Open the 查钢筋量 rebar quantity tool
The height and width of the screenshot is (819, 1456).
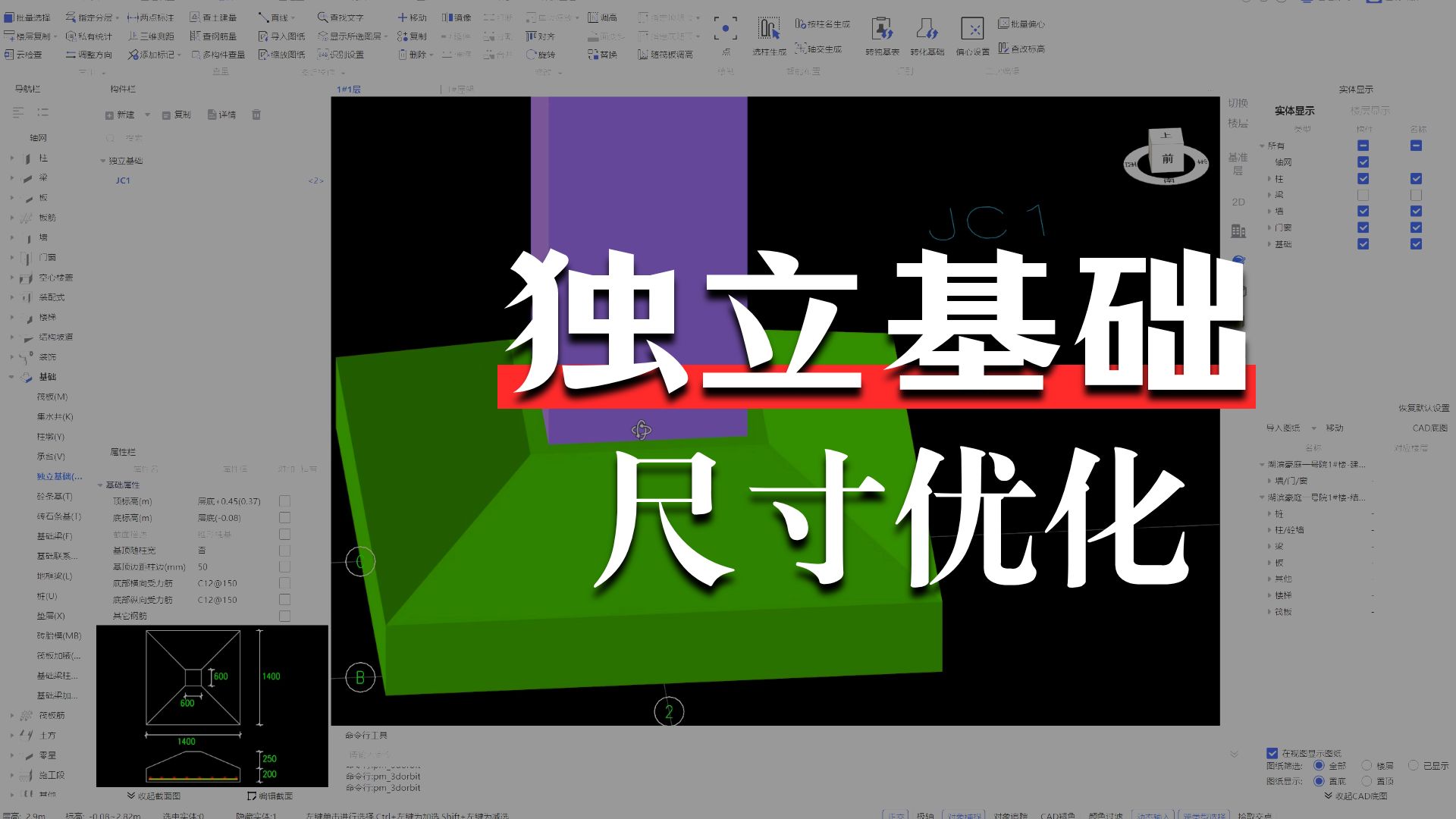(213, 36)
